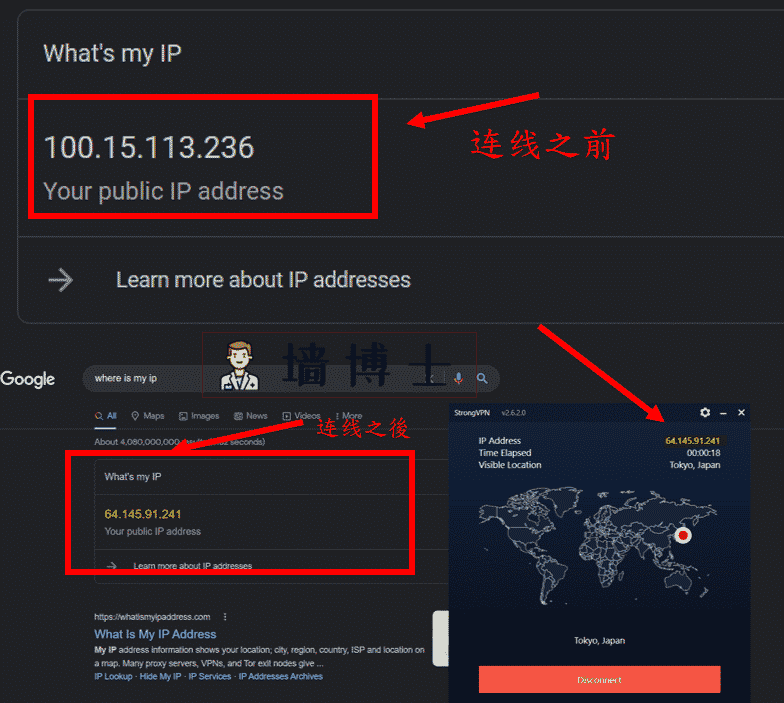Switch to the Maps search tab

148,416
